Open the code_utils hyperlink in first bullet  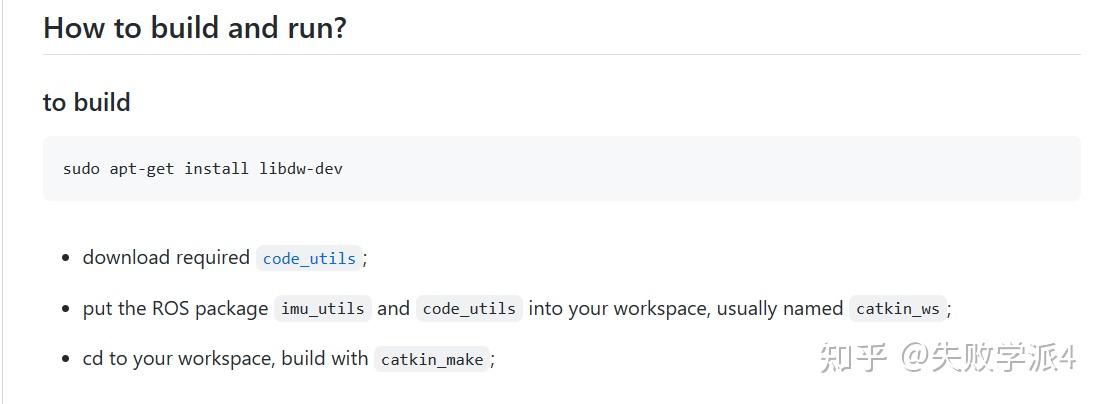pyautogui.click(x=309, y=258)
